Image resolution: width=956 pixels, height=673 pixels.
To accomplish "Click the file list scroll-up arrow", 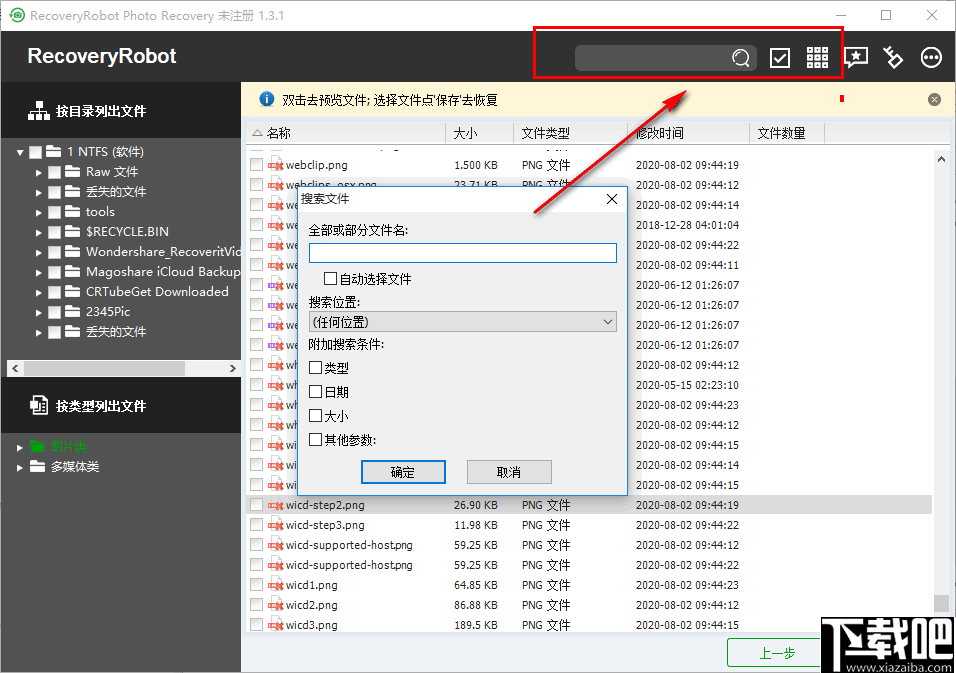I will 941,158.
